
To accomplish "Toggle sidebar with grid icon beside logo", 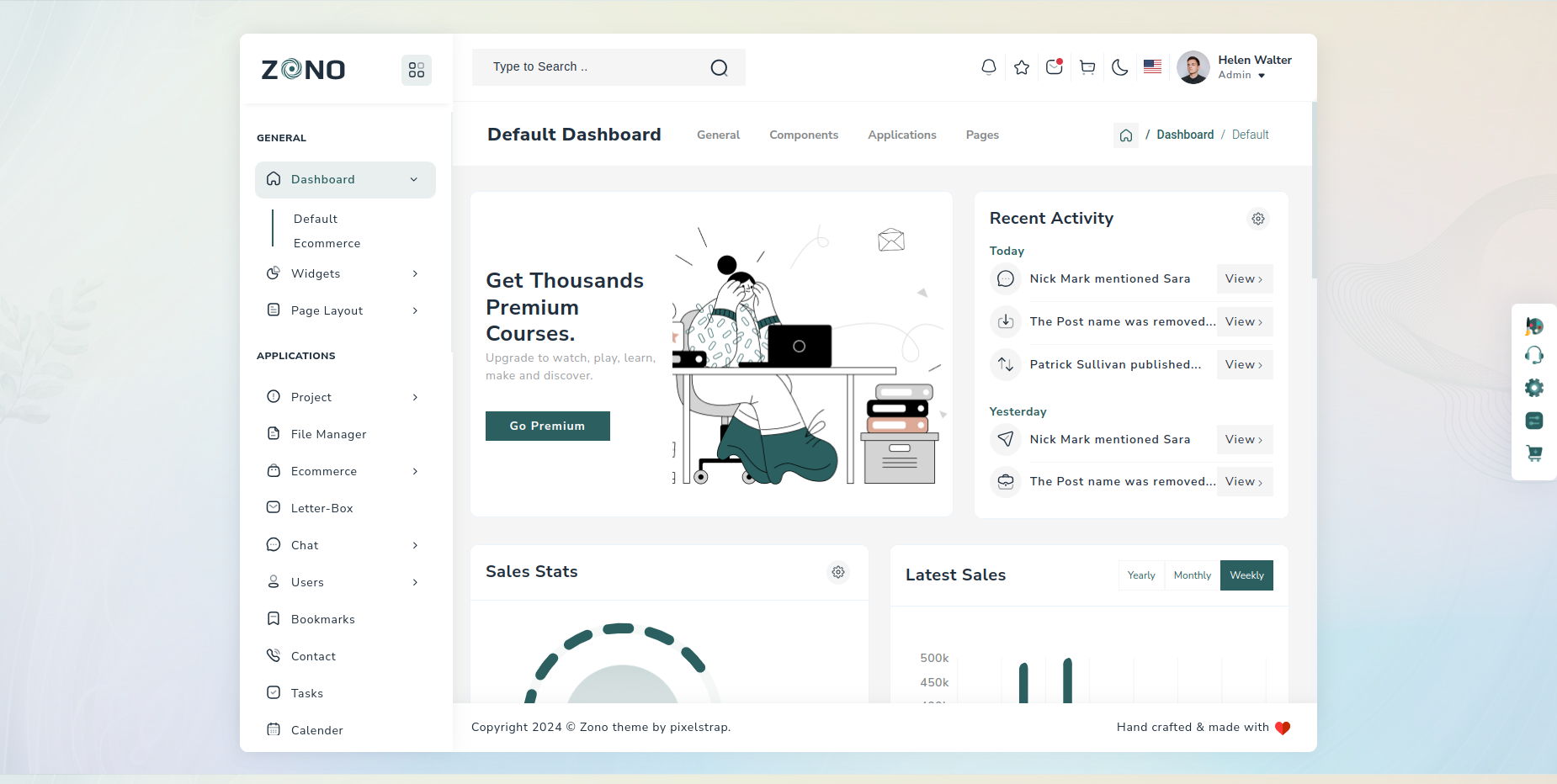I will (417, 70).
